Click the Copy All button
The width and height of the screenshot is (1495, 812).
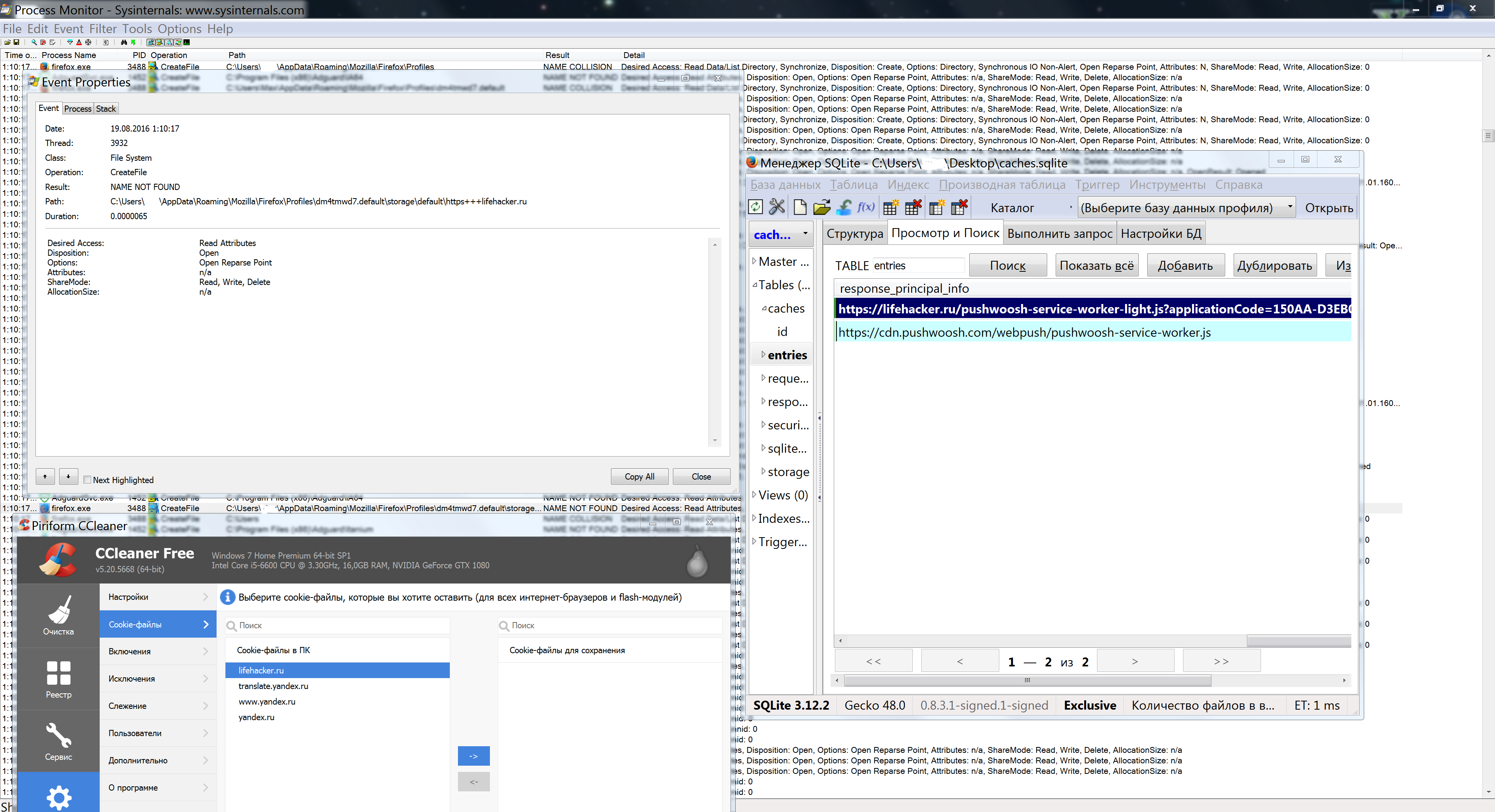pyautogui.click(x=639, y=476)
